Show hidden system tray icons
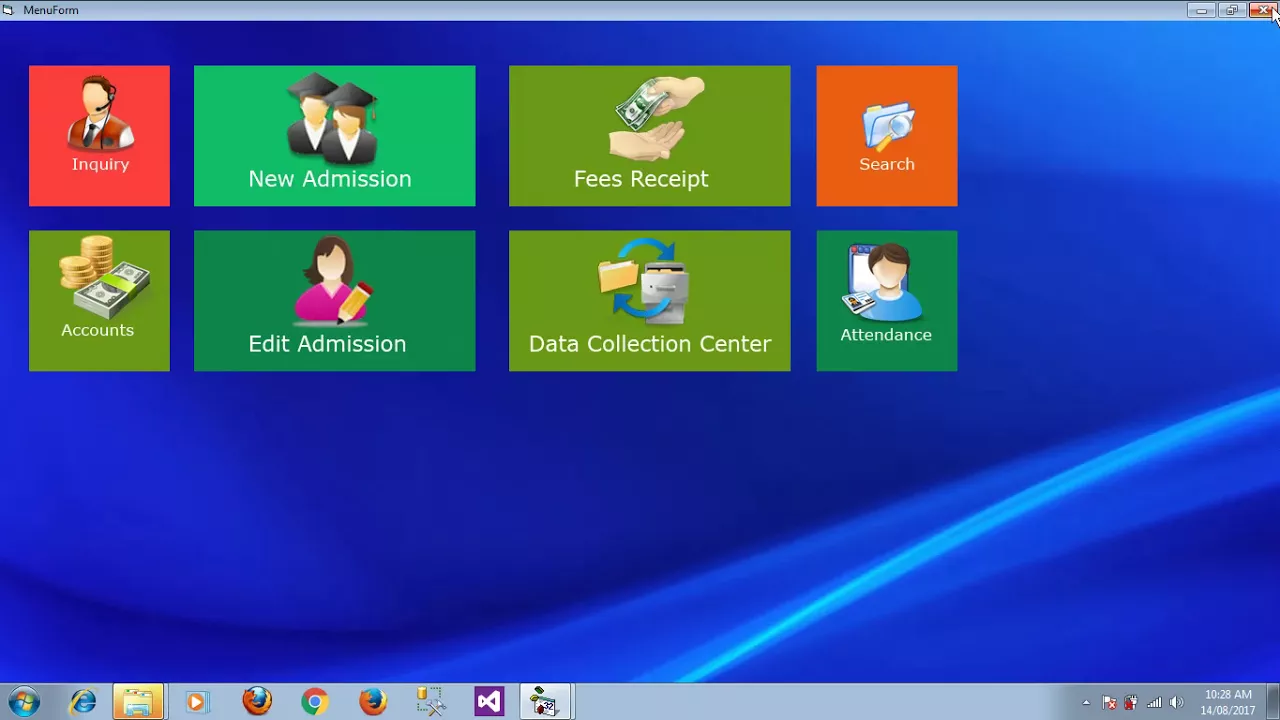 click(x=1086, y=703)
